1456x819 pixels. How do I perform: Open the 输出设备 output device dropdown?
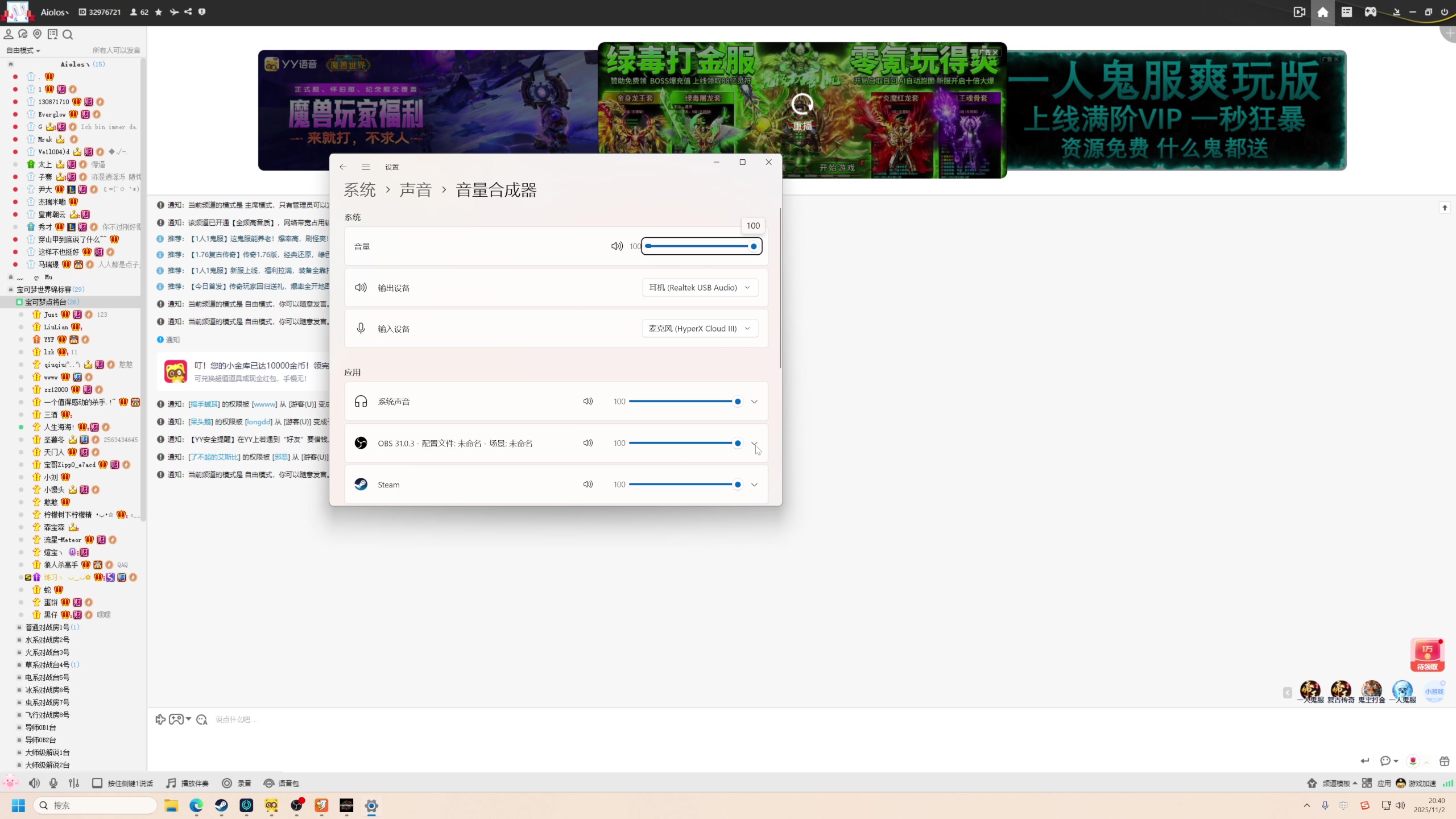pyautogui.click(x=700, y=288)
